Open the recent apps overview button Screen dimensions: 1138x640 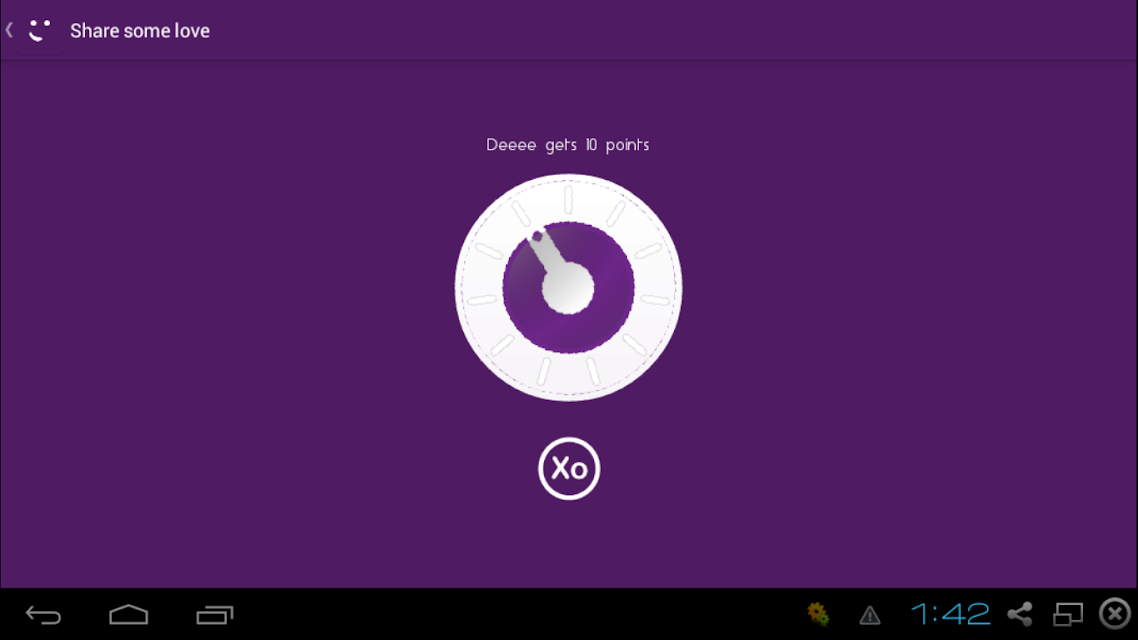tap(215, 615)
